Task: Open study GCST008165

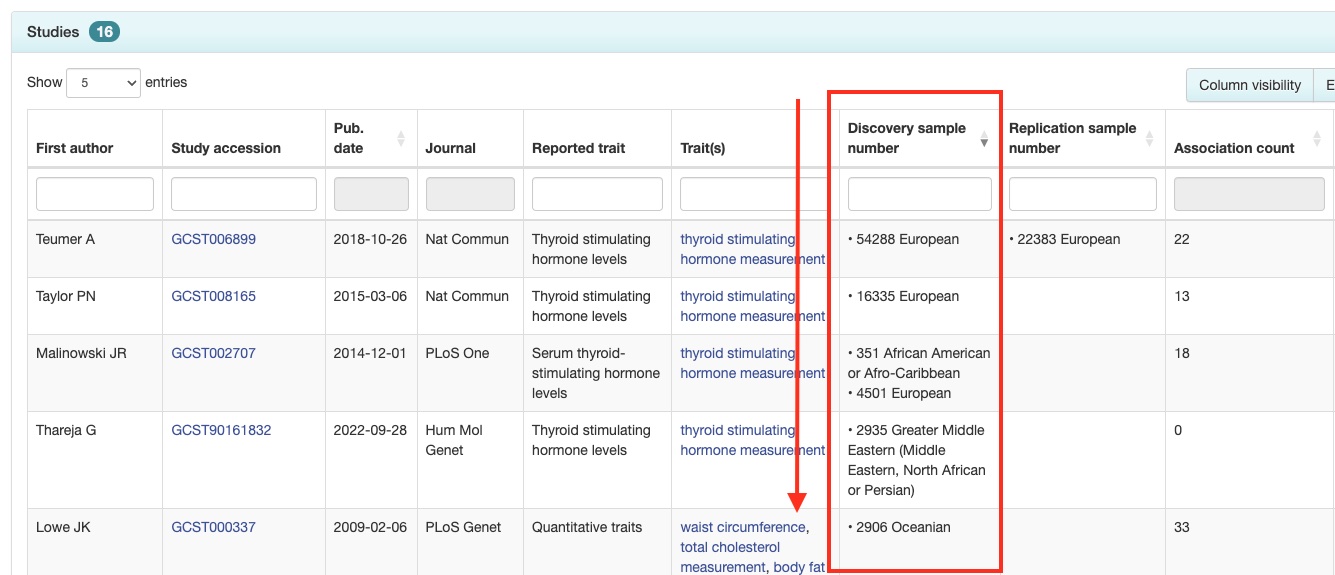Action: [x=214, y=296]
